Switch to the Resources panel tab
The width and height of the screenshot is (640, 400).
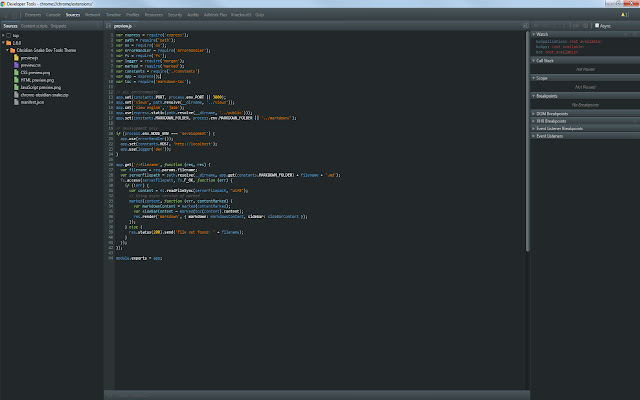pyautogui.click(x=153, y=15)
